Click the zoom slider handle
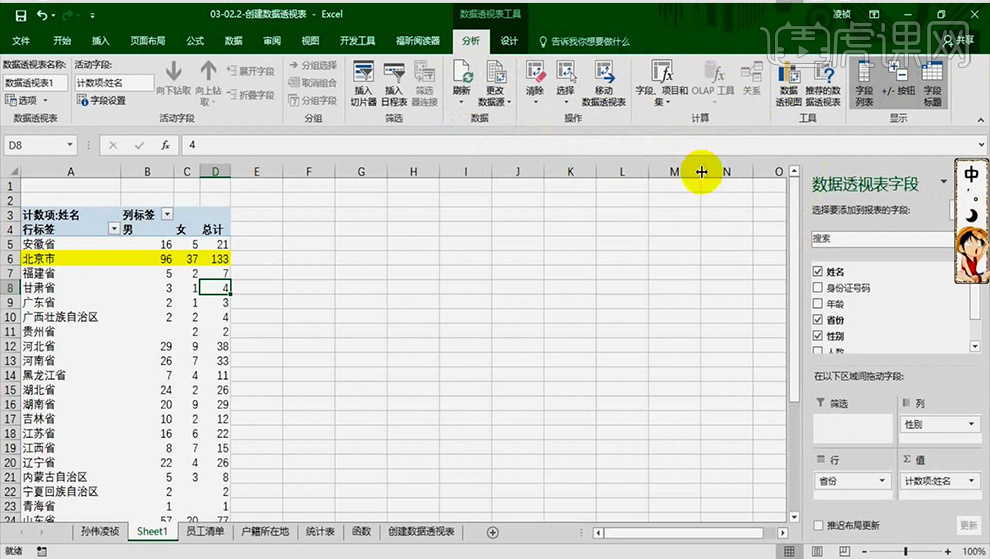 (x=905, y=551)
